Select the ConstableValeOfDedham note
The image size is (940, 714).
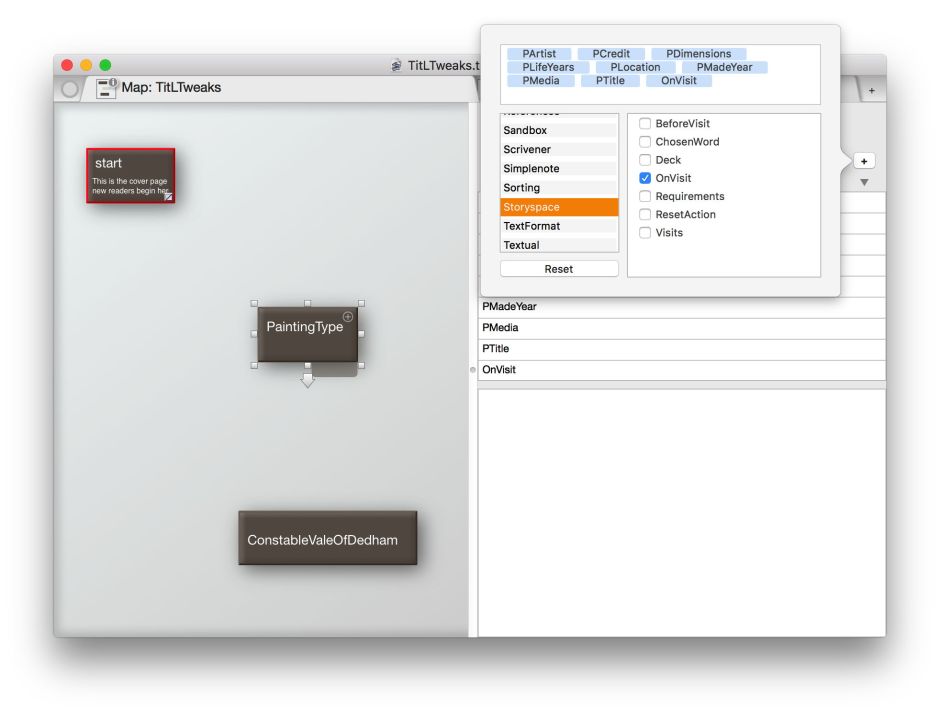[327, 539]
